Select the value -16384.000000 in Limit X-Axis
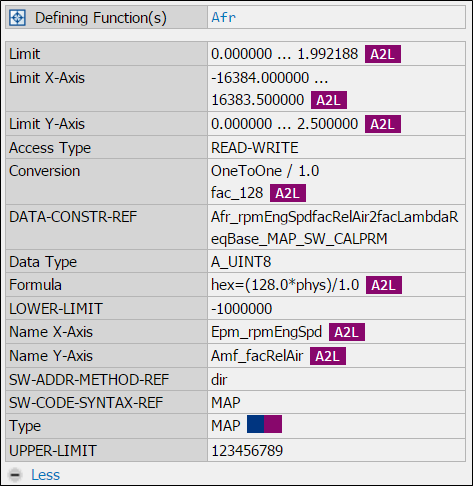 pos(260,78)
